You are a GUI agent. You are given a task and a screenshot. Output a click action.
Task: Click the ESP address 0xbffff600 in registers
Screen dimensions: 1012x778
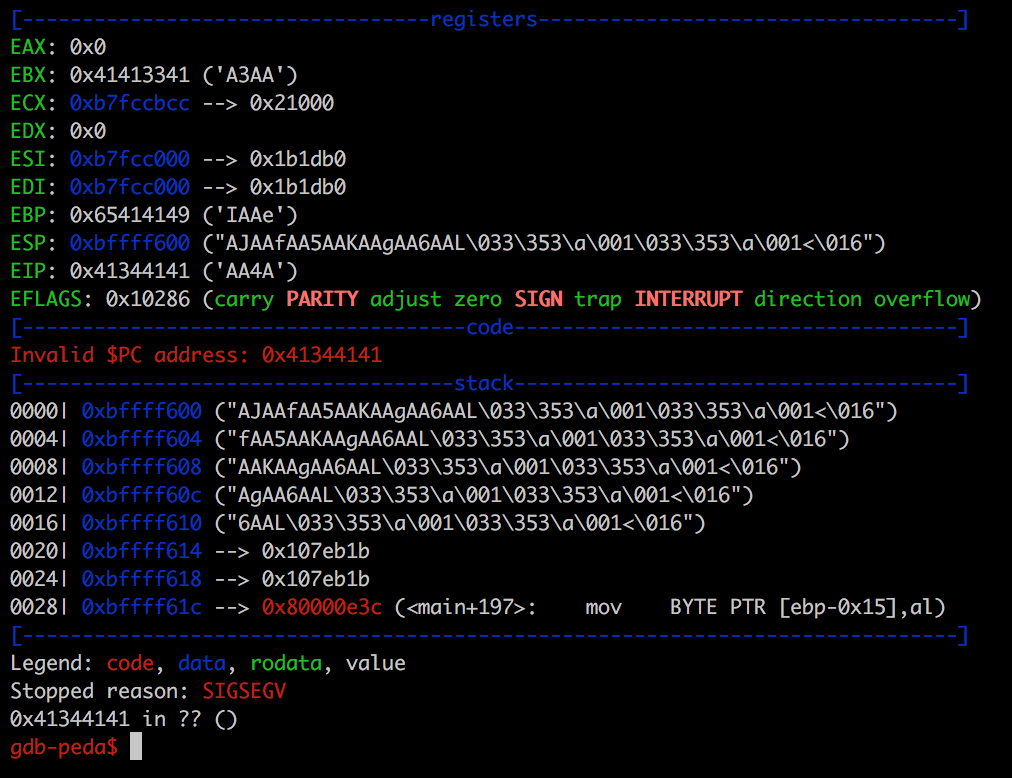[130, 243]
